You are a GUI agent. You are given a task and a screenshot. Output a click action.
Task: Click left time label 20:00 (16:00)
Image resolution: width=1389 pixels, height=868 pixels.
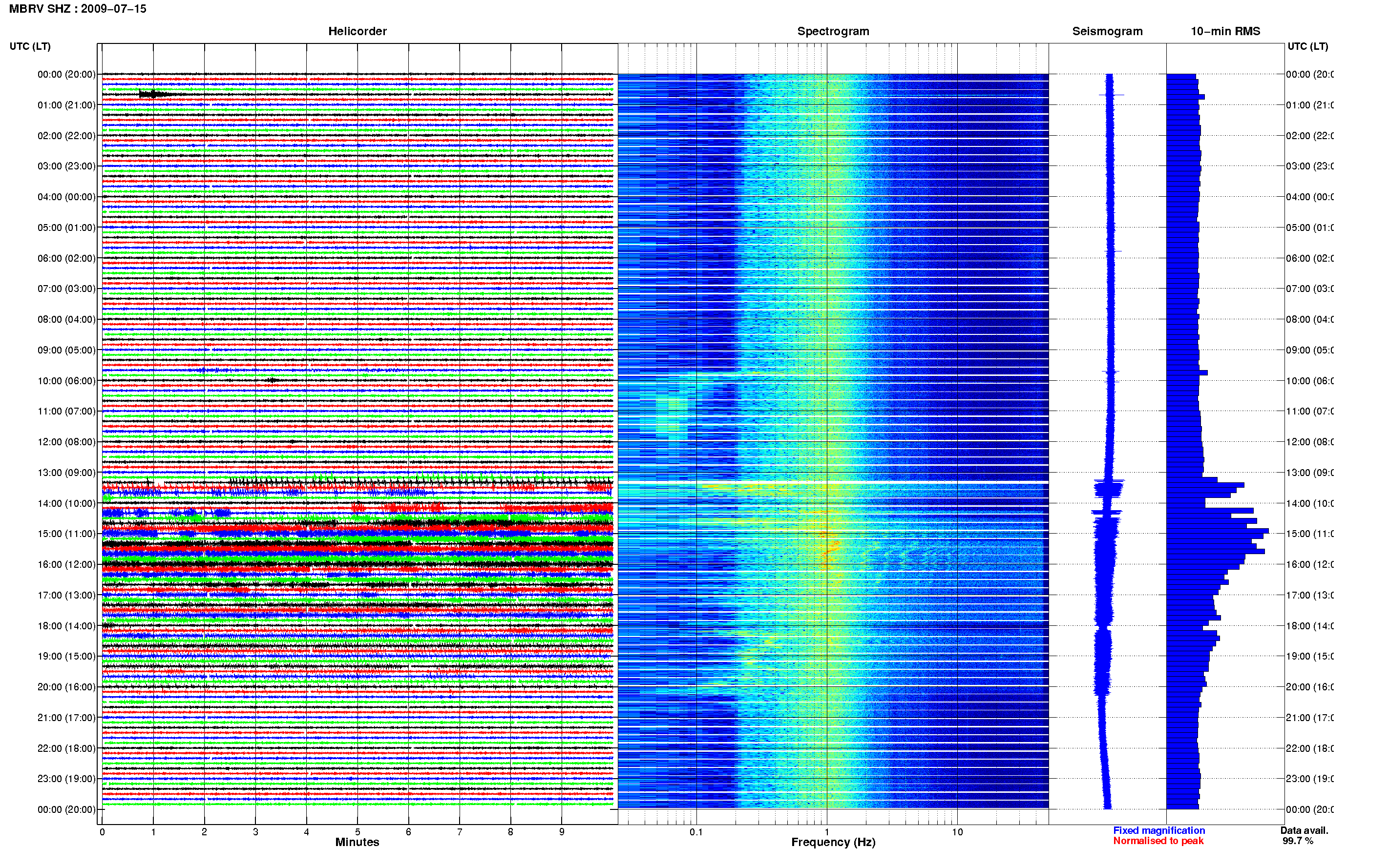tap(66, 686)
